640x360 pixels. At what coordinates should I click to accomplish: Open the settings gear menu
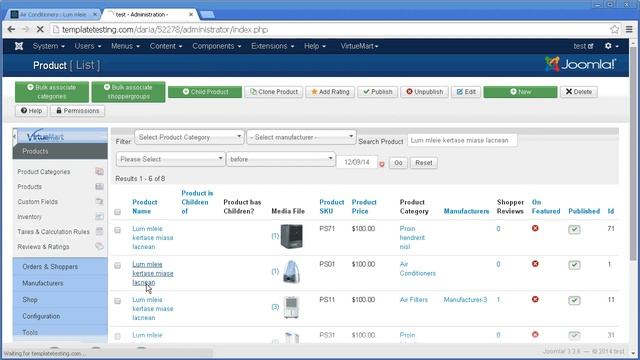611,46
